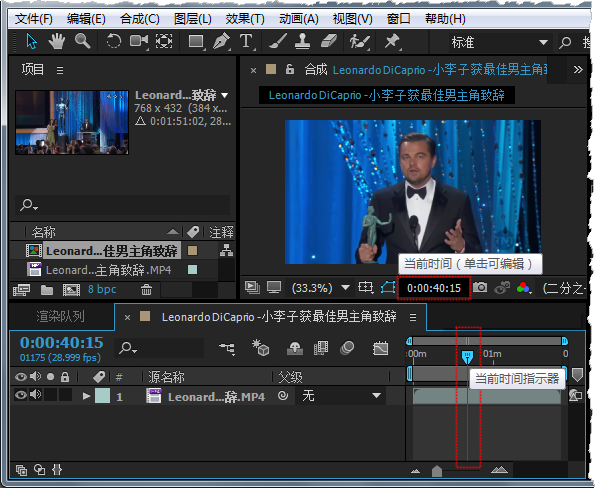Open the project item thumbnail dropdown arrow

click(x=225, y=95)
